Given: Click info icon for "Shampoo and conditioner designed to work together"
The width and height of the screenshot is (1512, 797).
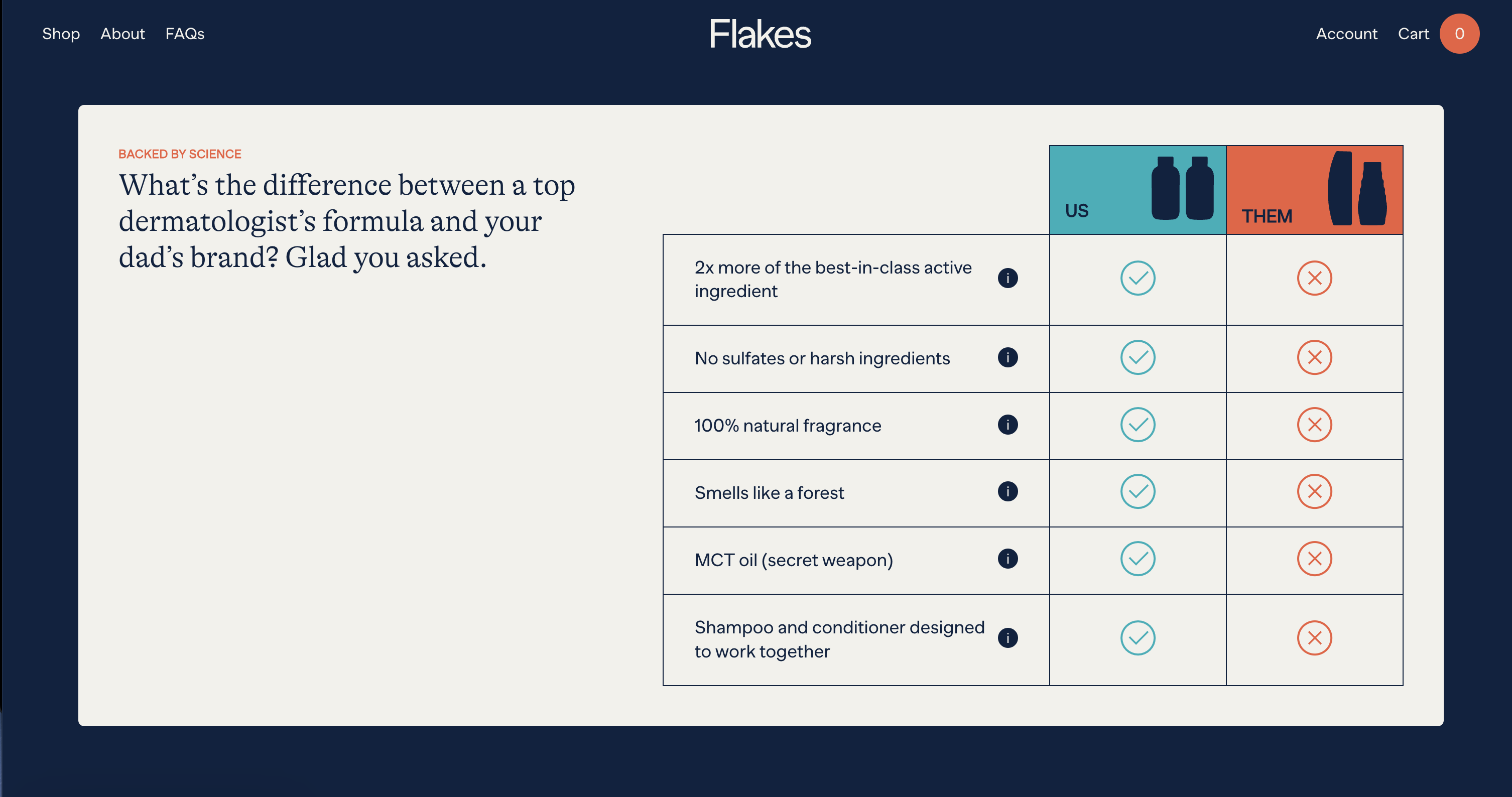Looking at the screenshot, I should pos(1008,637).
